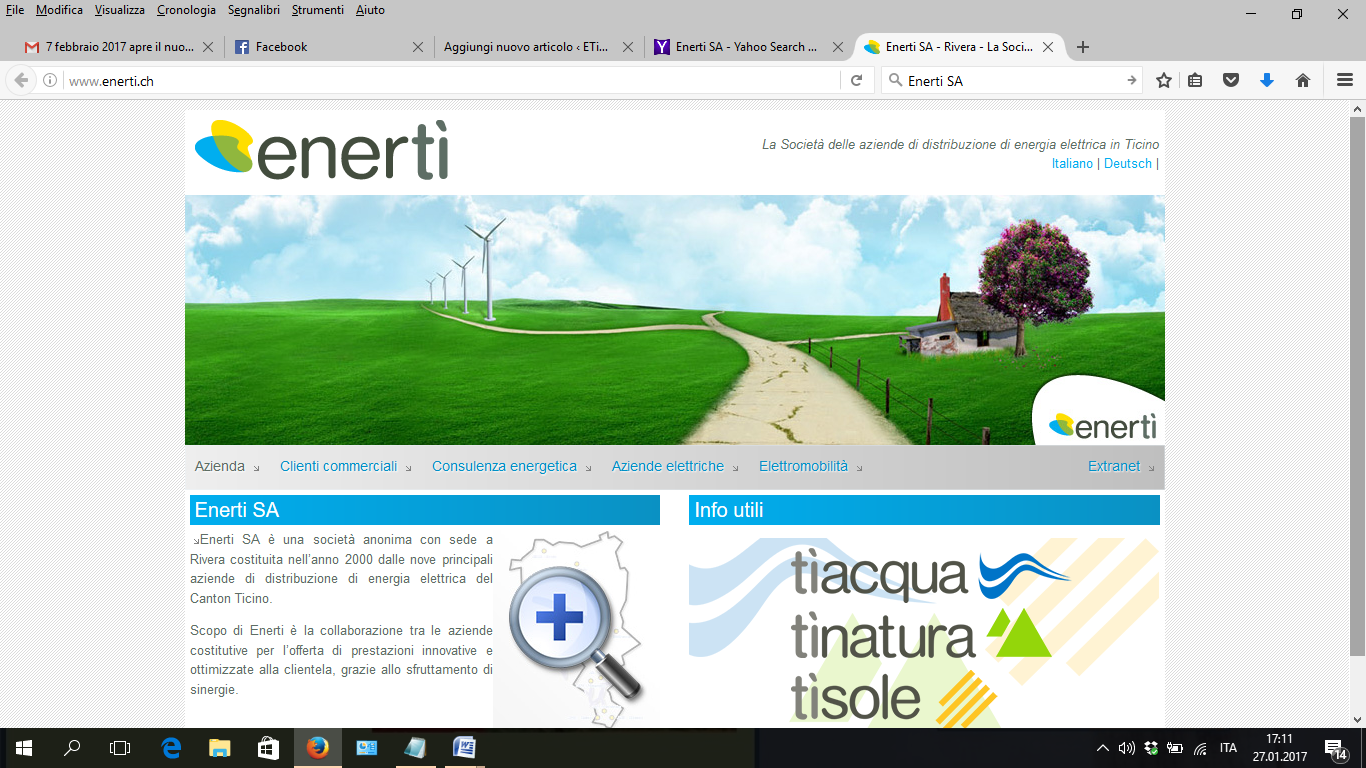Go back with the browser back arrow
The image size is (1366, 768).
pos(21,81)
